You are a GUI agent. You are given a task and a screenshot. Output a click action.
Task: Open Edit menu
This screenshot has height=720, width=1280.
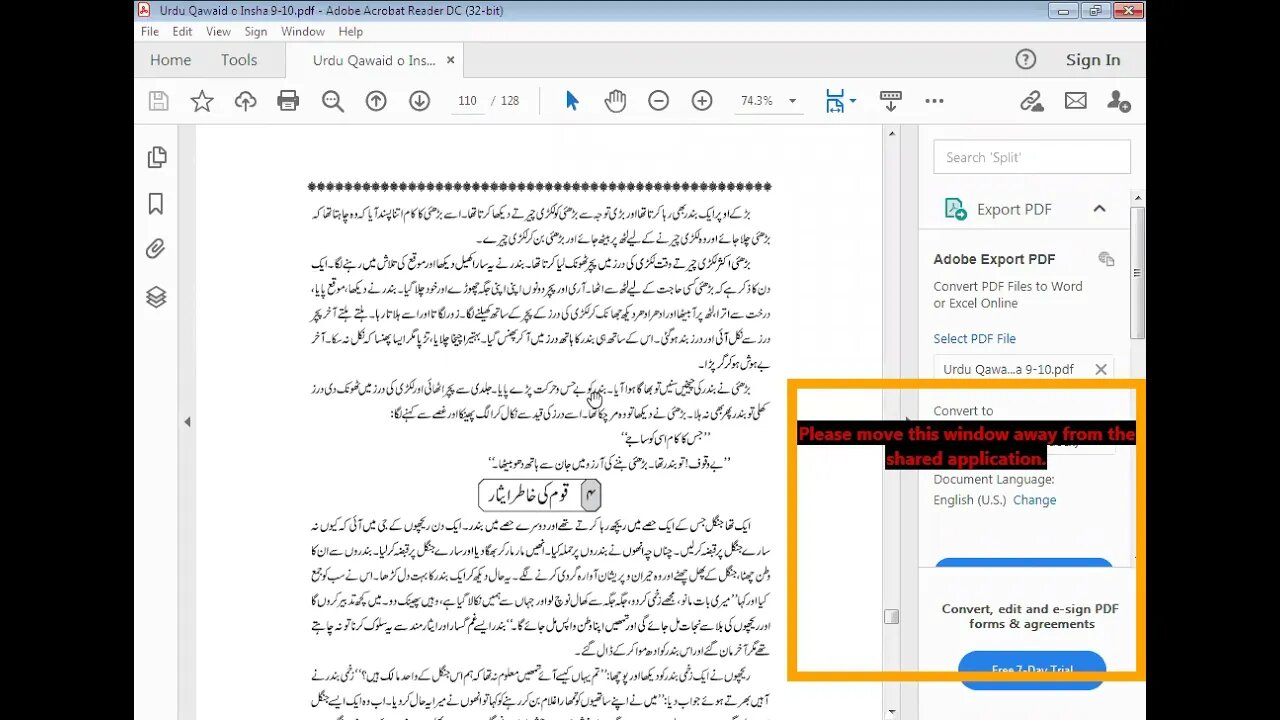click(182, 32)
